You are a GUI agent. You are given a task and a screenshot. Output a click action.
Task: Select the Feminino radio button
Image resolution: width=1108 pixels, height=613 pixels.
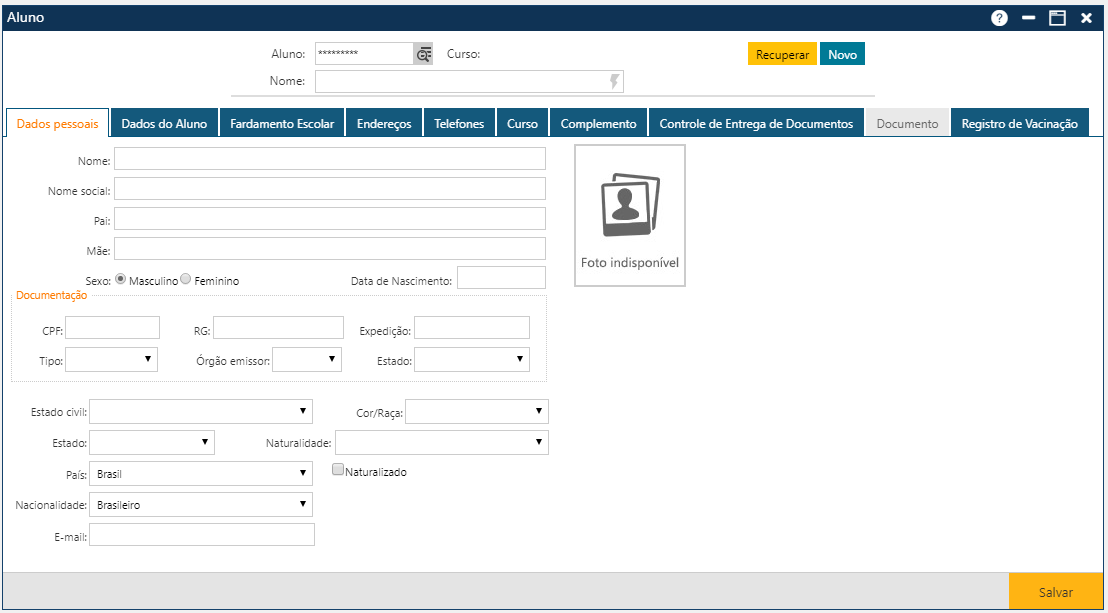coord(186,281)
